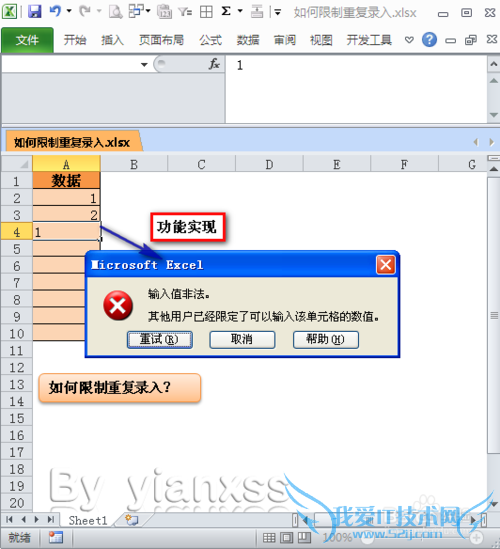Switch to the 开始 ribbon tab
This screenshot has width=500, height=549.
click(x=75, y=40)
